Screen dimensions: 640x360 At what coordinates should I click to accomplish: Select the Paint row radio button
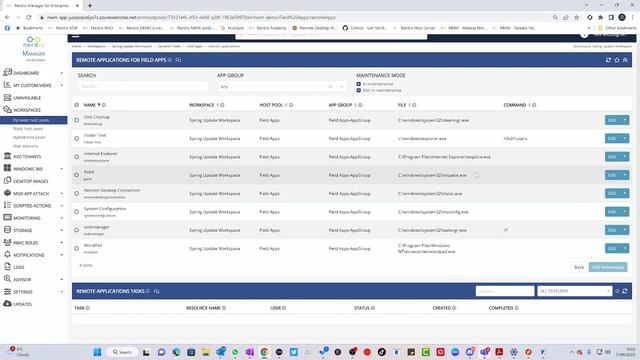[x=76, y=175]
